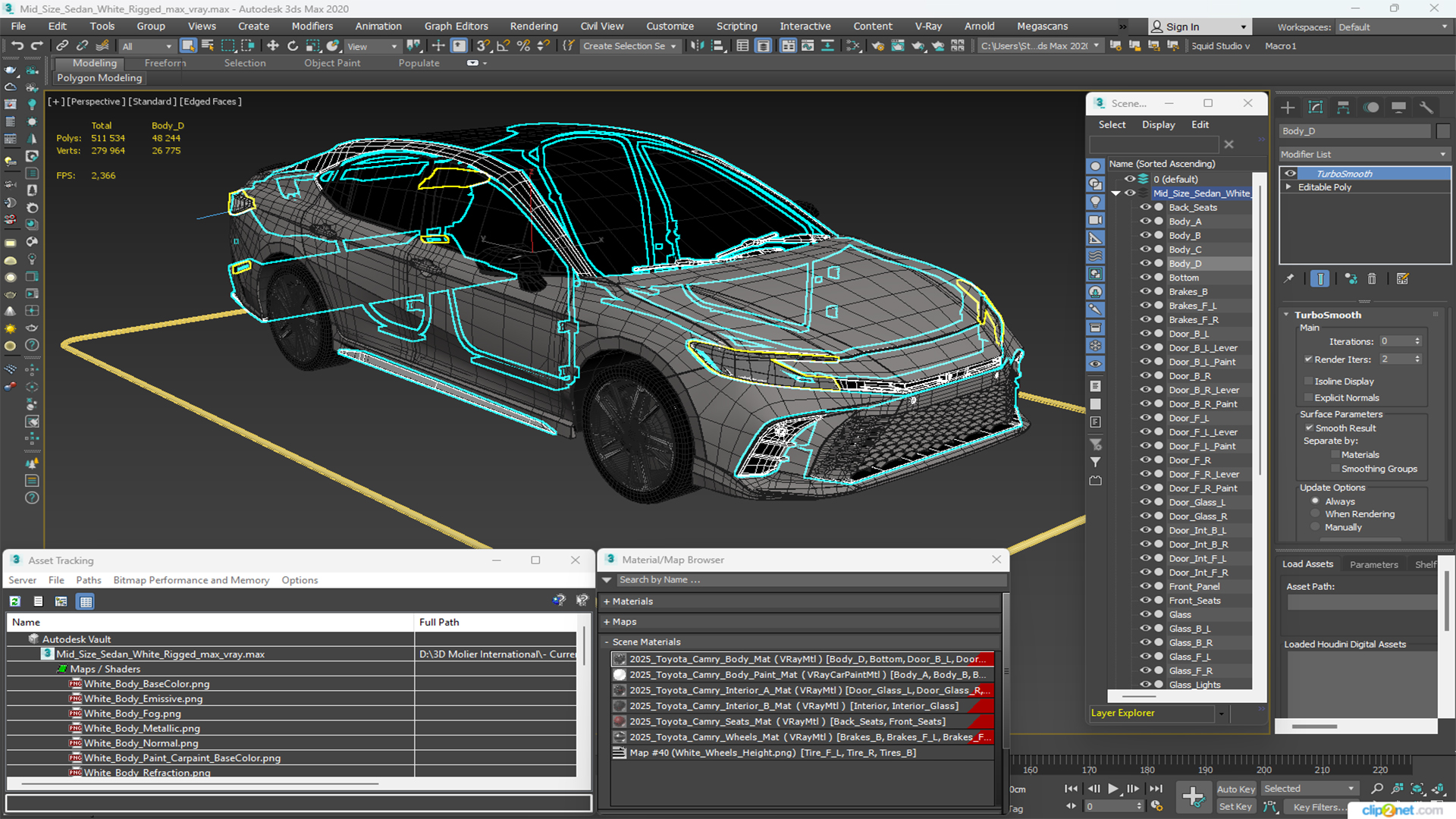Click the Rotate tool icon

coord(293,46)
